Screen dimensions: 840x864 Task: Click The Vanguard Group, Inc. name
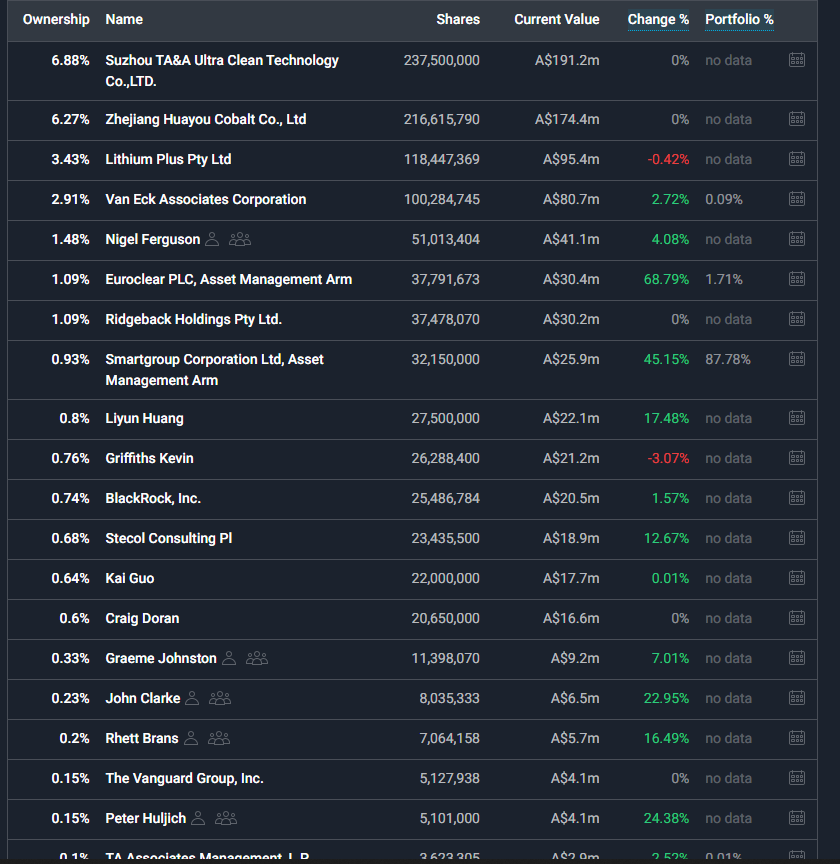tap(185, 778)
